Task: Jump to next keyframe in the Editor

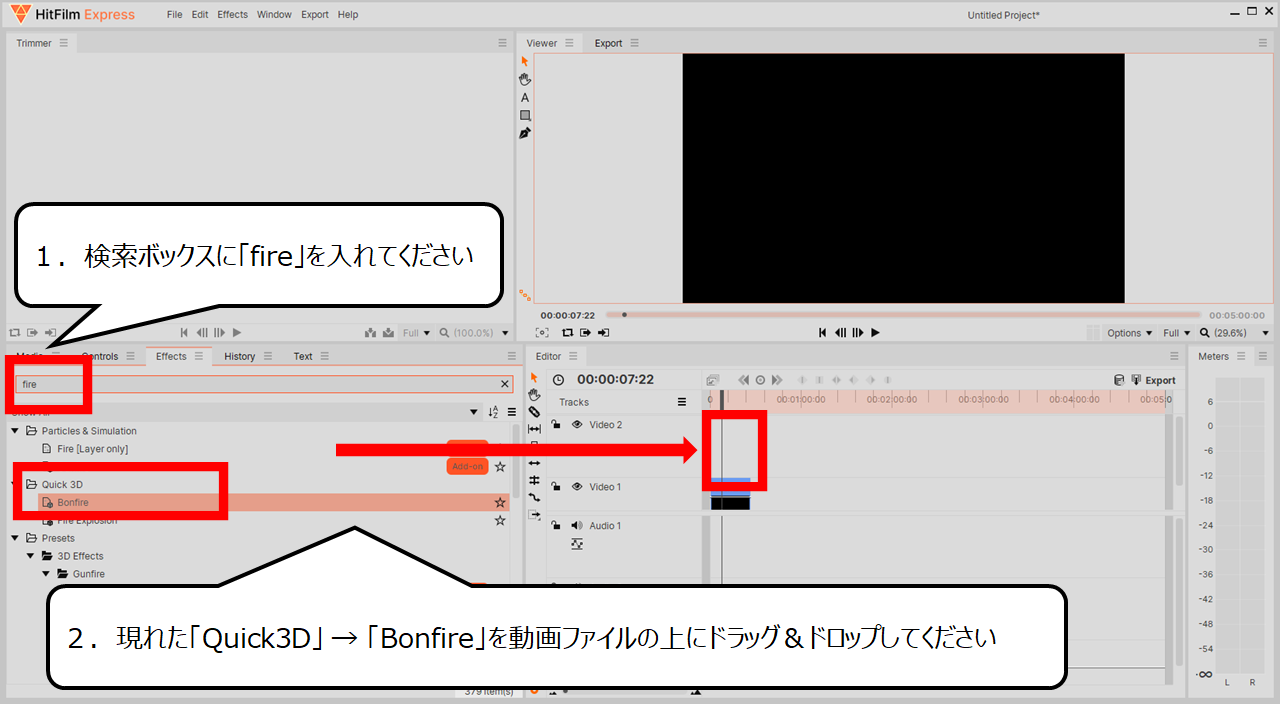Action: (777, 380)
